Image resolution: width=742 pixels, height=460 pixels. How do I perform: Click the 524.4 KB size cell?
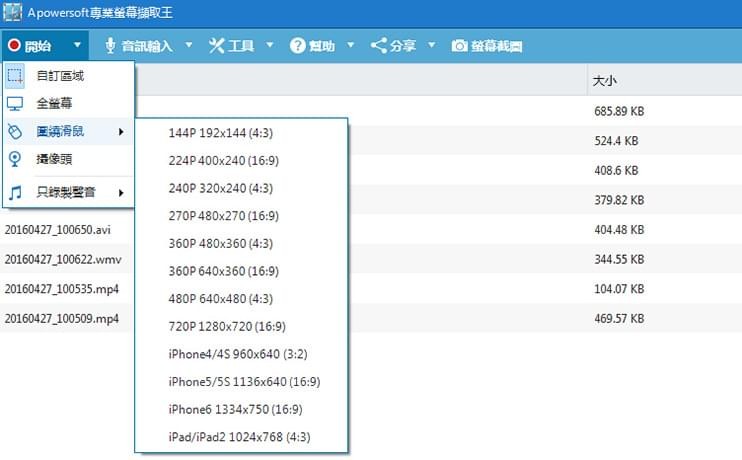[x=616, y=141]
